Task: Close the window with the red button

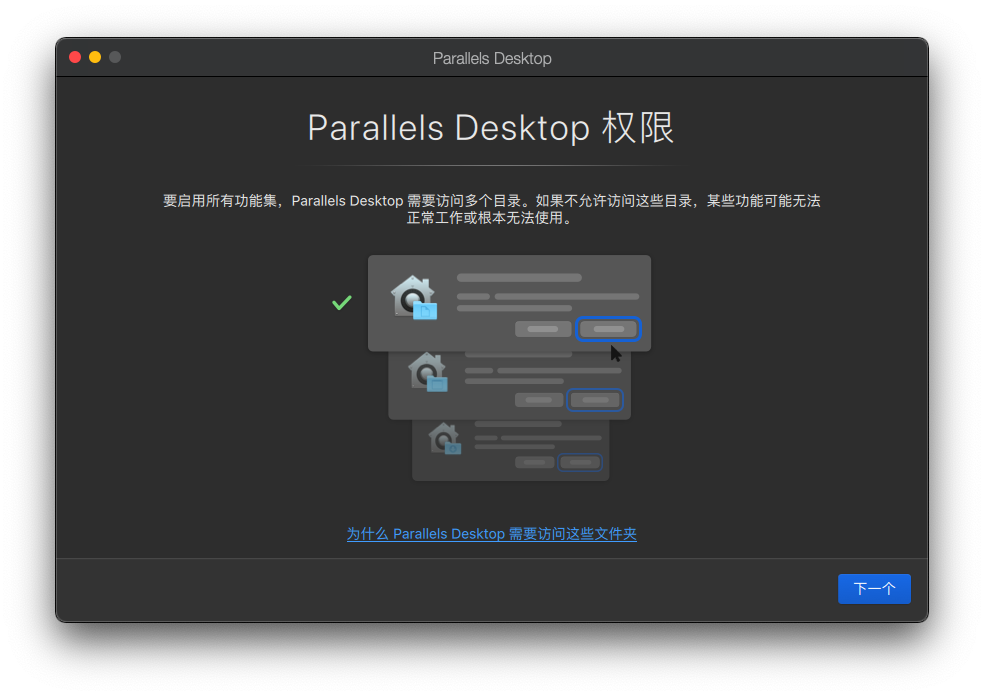Action: pyautogui.click(x=75, y=57)
